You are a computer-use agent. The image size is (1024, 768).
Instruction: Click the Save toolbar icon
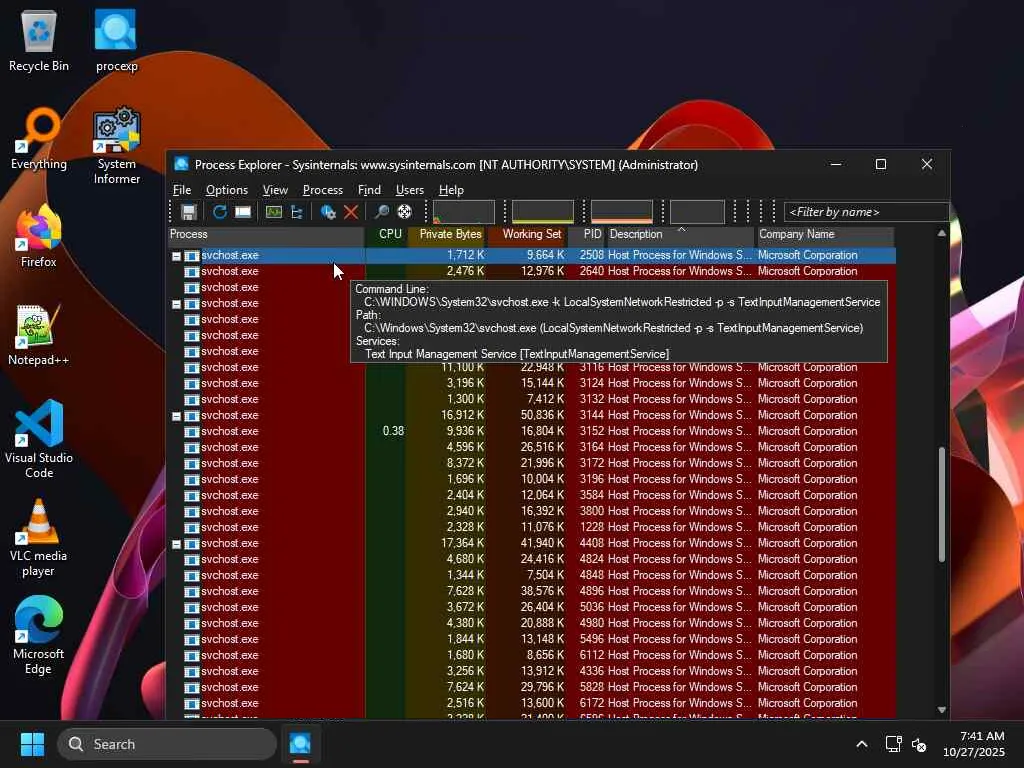tap(189, 212)
